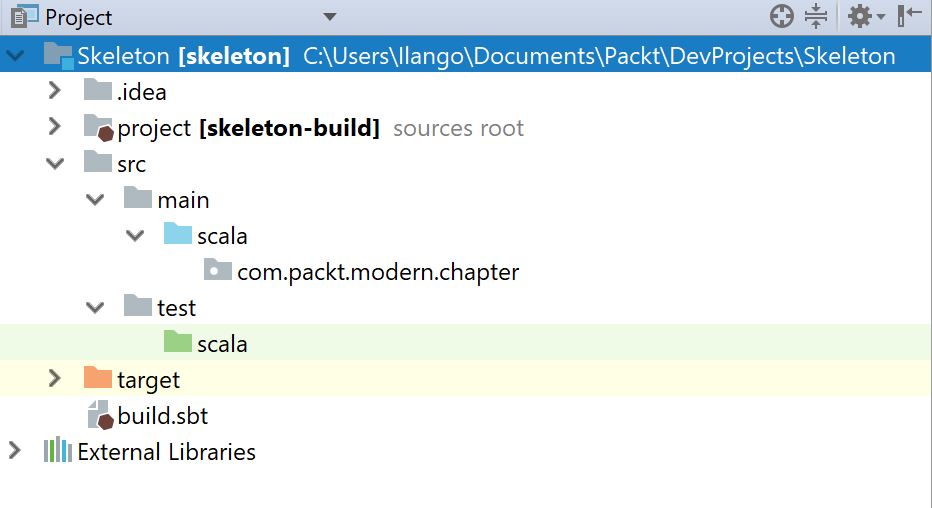Click the Project view icon in header
This screenshot has height=508, width=932.
[x=24, y=17]
